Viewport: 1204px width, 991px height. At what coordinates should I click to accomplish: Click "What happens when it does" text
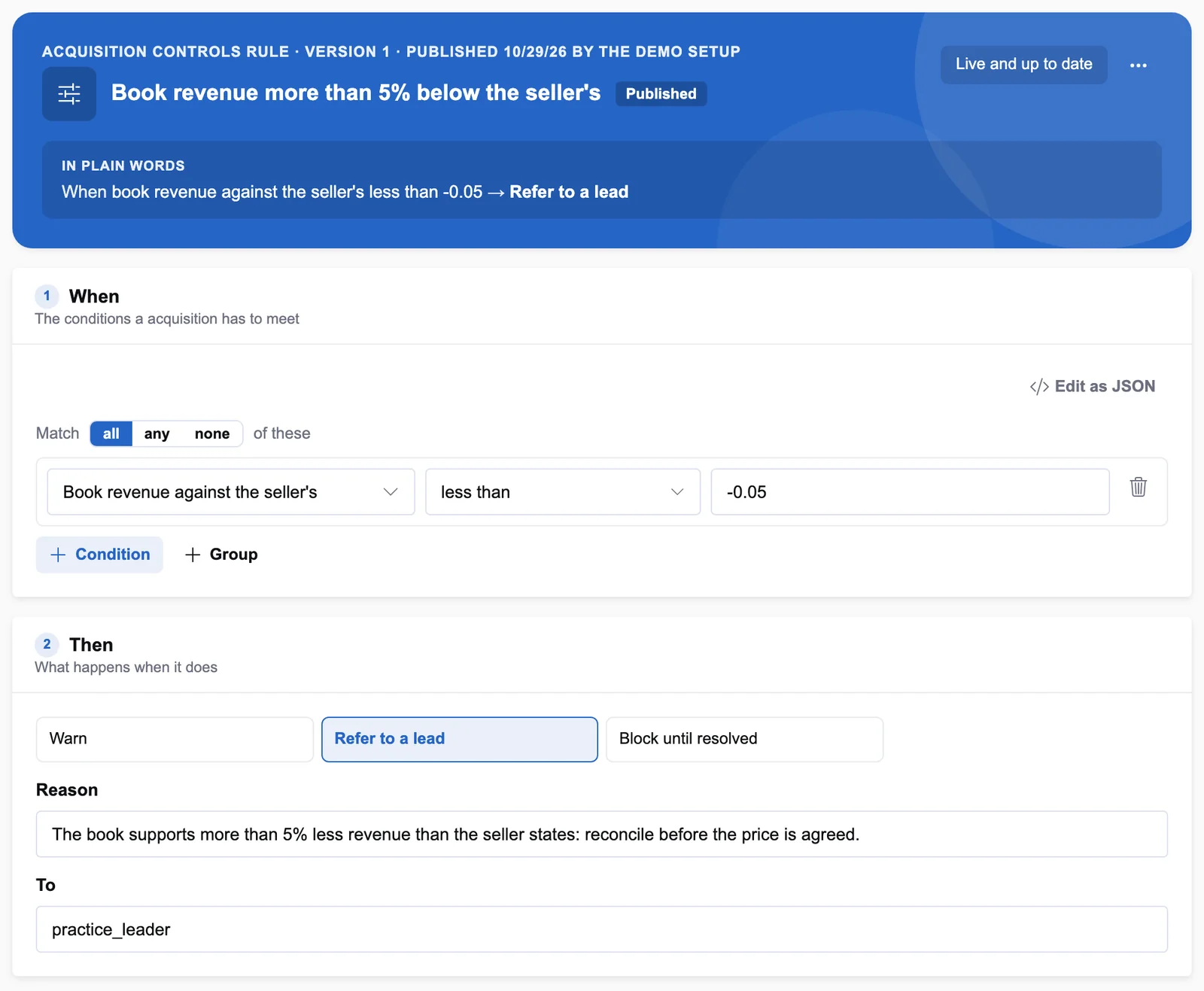[126, 667]
